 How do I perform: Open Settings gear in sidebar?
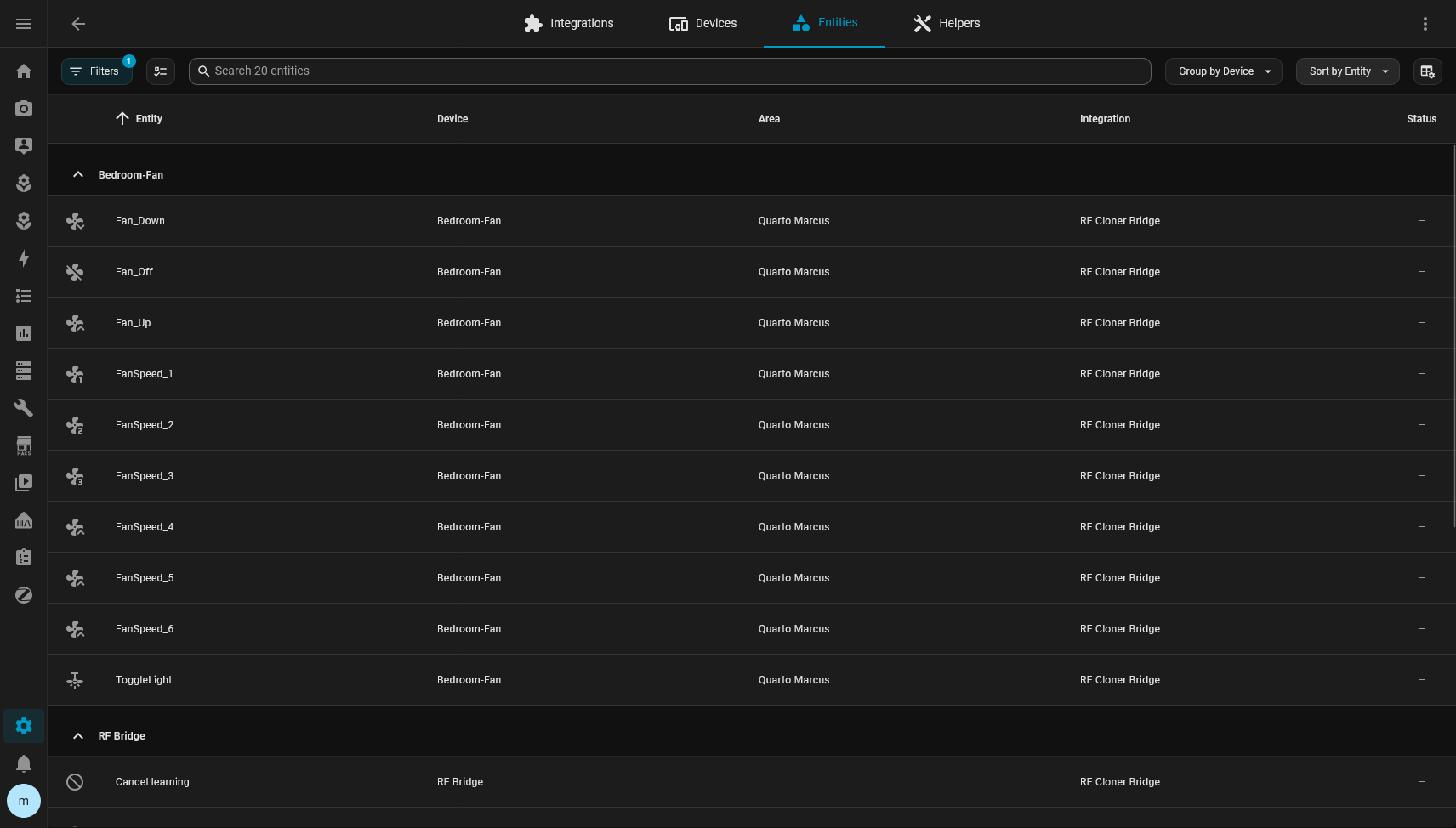click(24, 726)
